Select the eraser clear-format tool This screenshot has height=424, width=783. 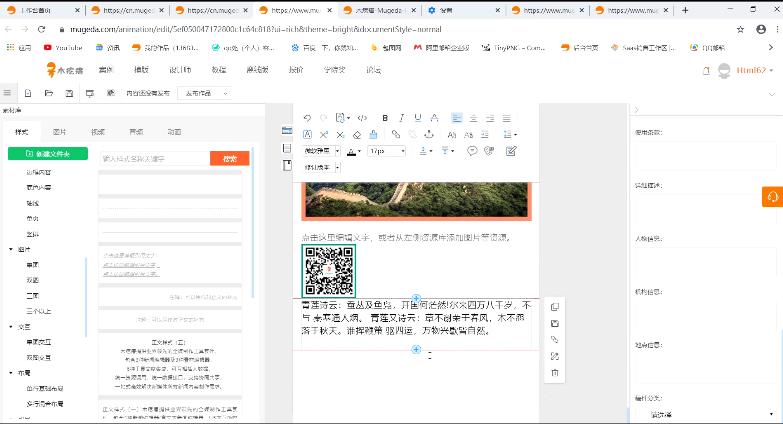tap(357, 134)
